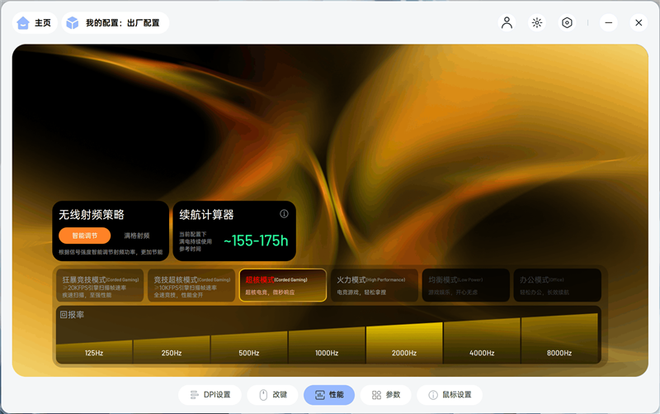
Task: Switch to 满格射频 wireless strategy
Action: pyautogui.click(x=137, y=236)
